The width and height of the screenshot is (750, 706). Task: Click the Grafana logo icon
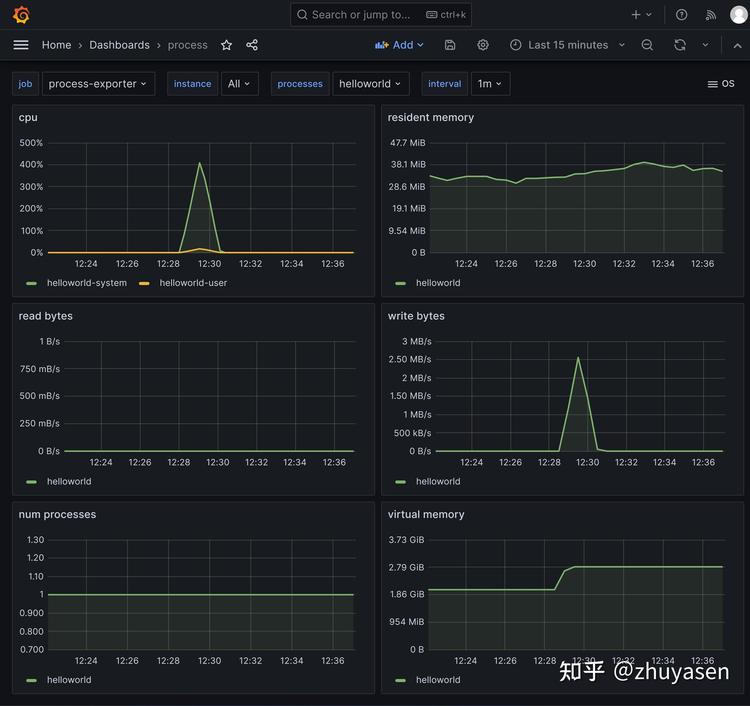(x=21, y=14)
